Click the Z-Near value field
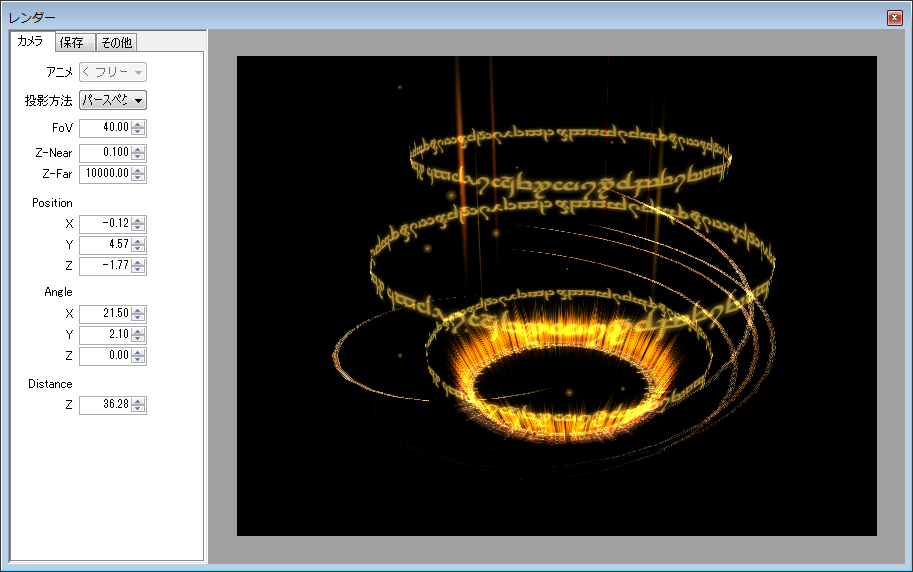Viewport: 913px width, 572px height. coord(105,153)
